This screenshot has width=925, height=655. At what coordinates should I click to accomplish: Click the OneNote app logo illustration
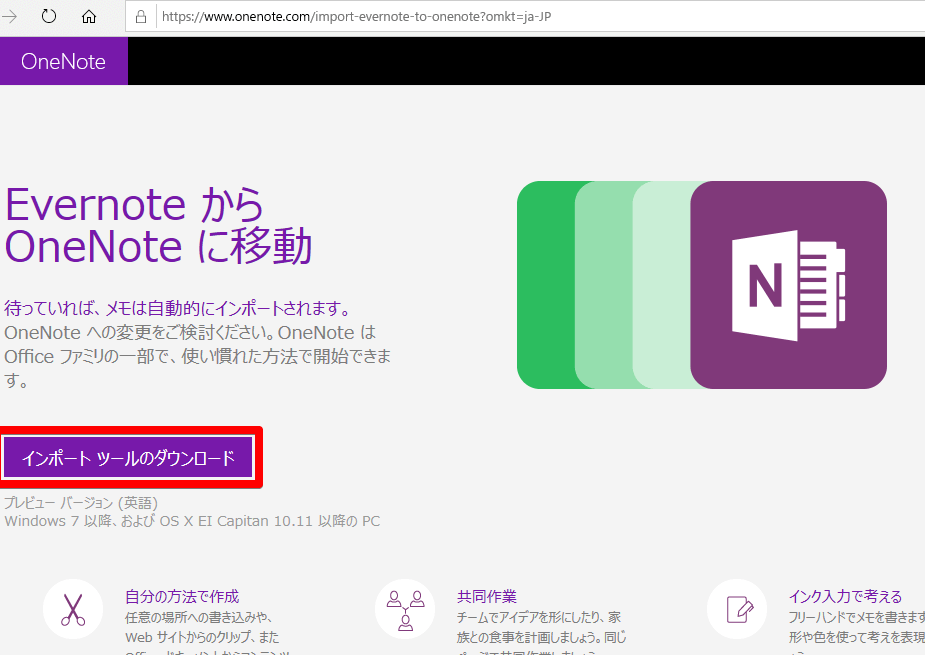pyautogui.click(x=702, y=285)
